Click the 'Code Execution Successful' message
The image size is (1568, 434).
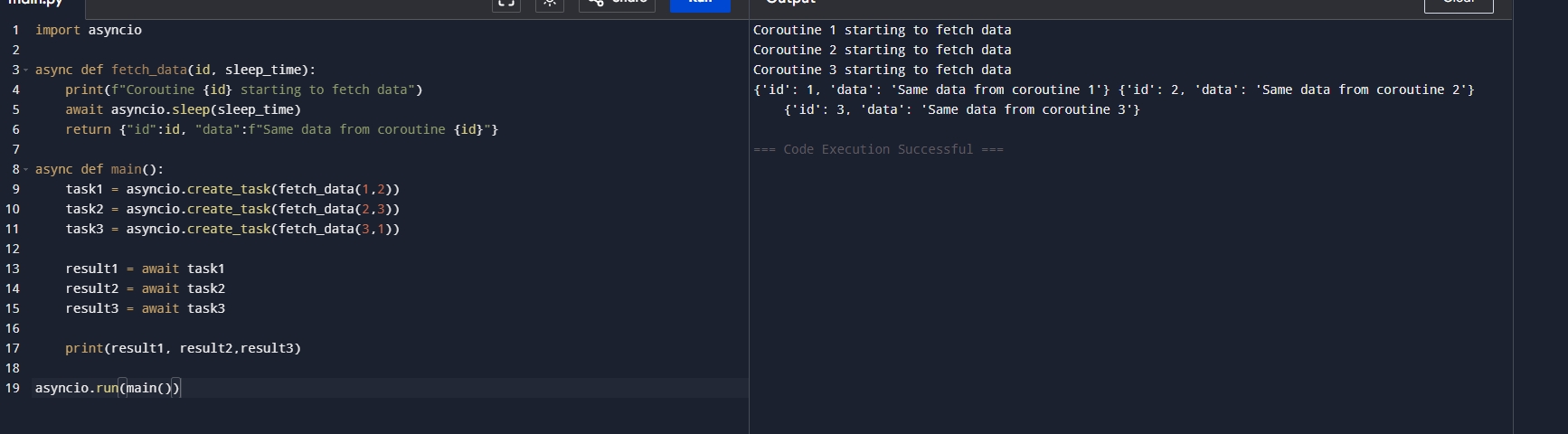878,149
